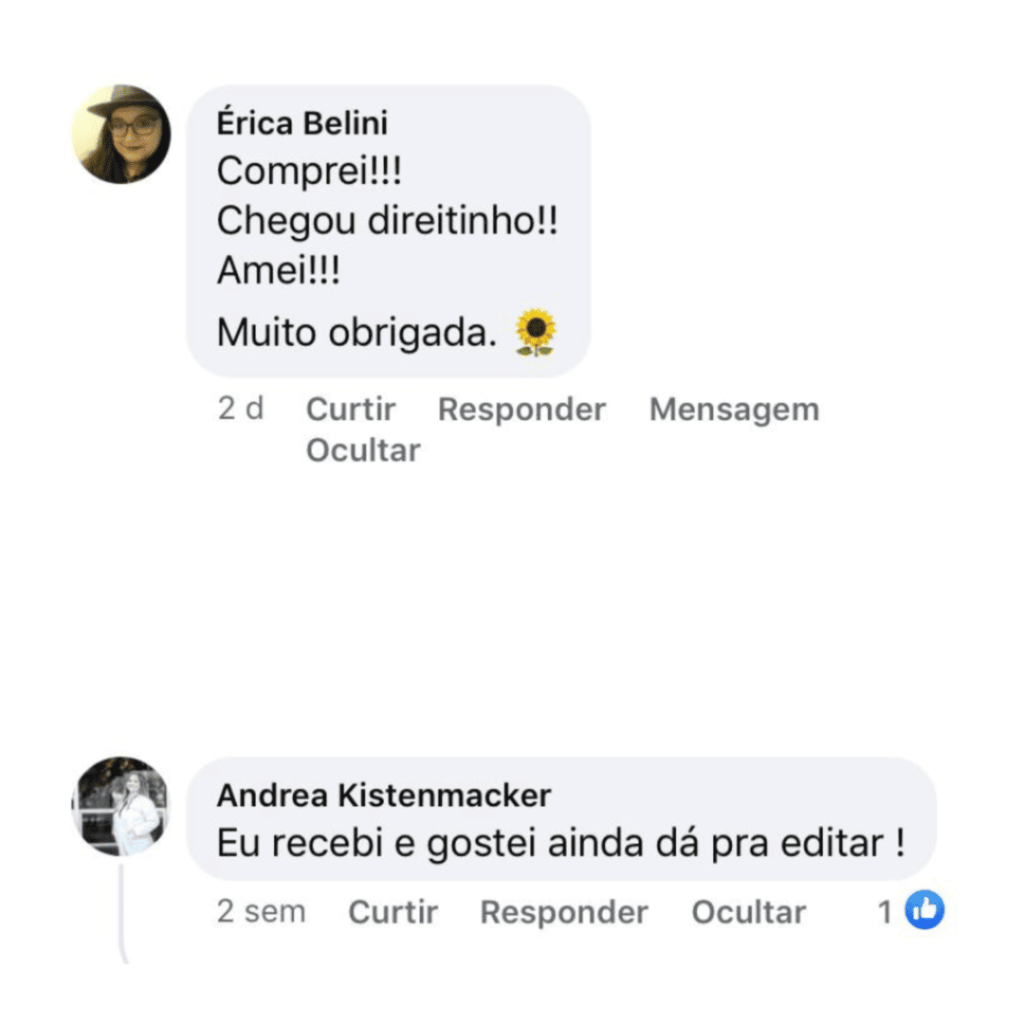Click the blue thumbs-up reaction icon

click(924, 910)
